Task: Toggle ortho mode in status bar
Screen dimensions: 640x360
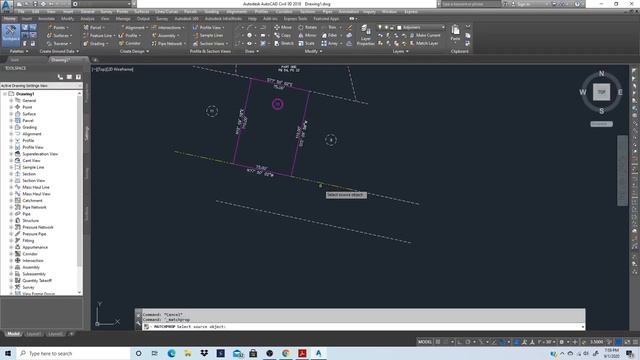Action: pyautogui.click(x=460, y=342)
